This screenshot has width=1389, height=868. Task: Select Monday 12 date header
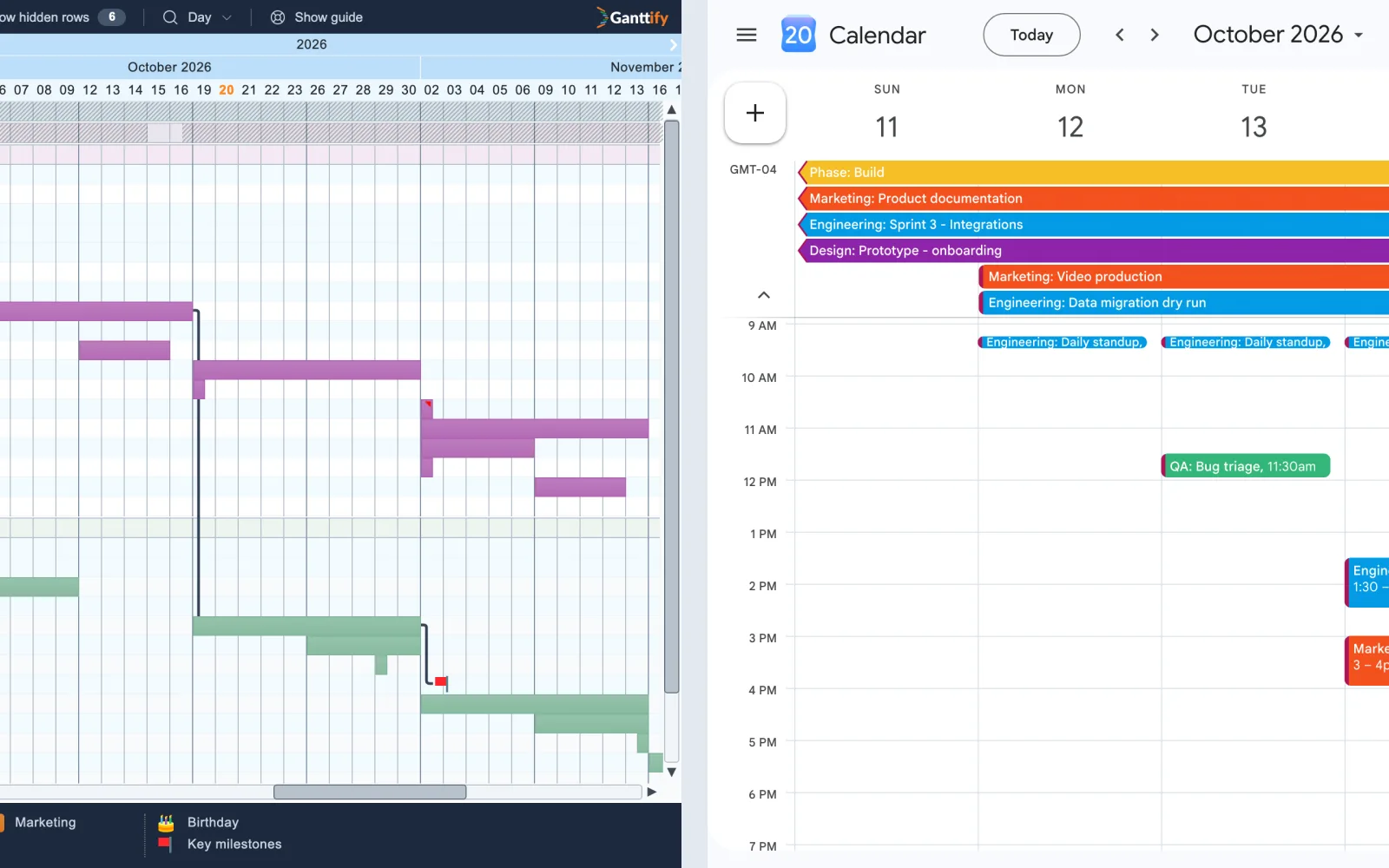coord(1070,127)
